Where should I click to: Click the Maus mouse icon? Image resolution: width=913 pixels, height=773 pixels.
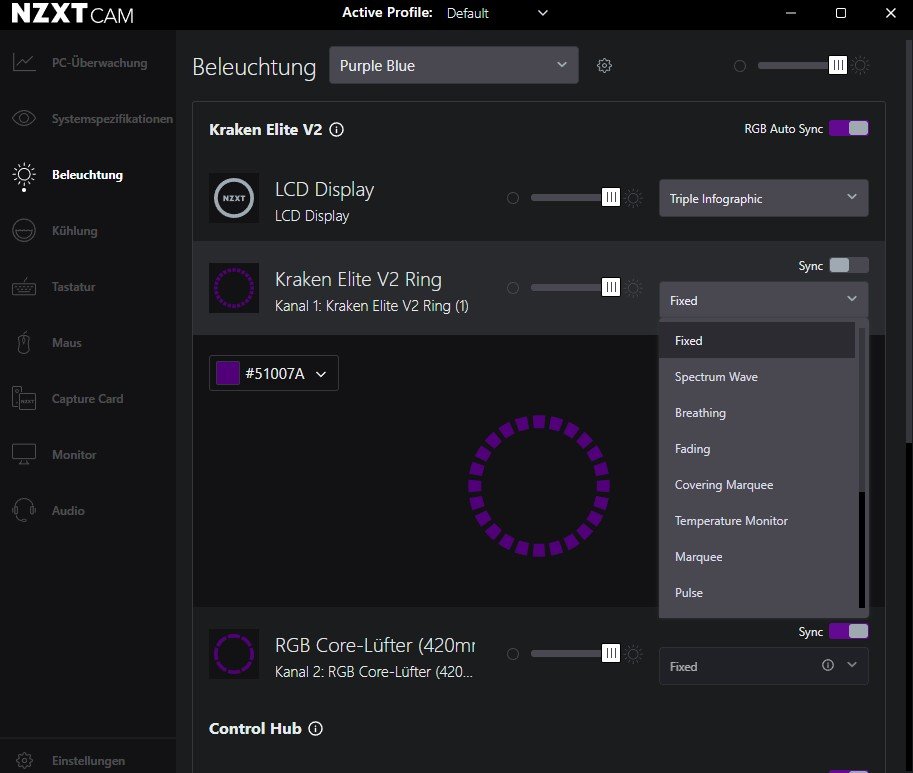24,342
